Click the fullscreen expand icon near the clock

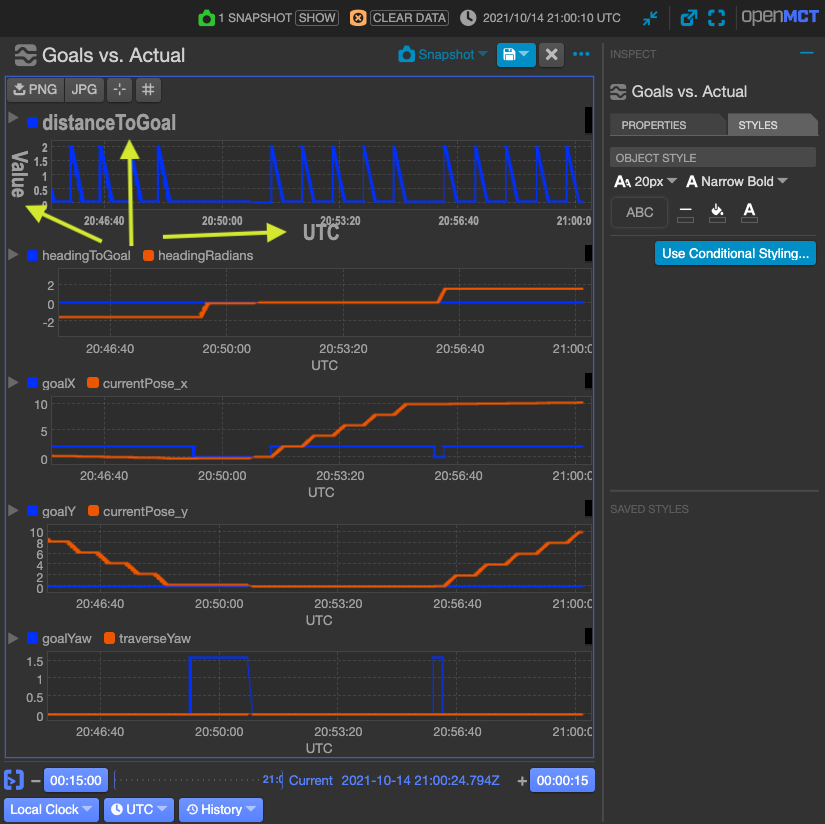[714, 16]
